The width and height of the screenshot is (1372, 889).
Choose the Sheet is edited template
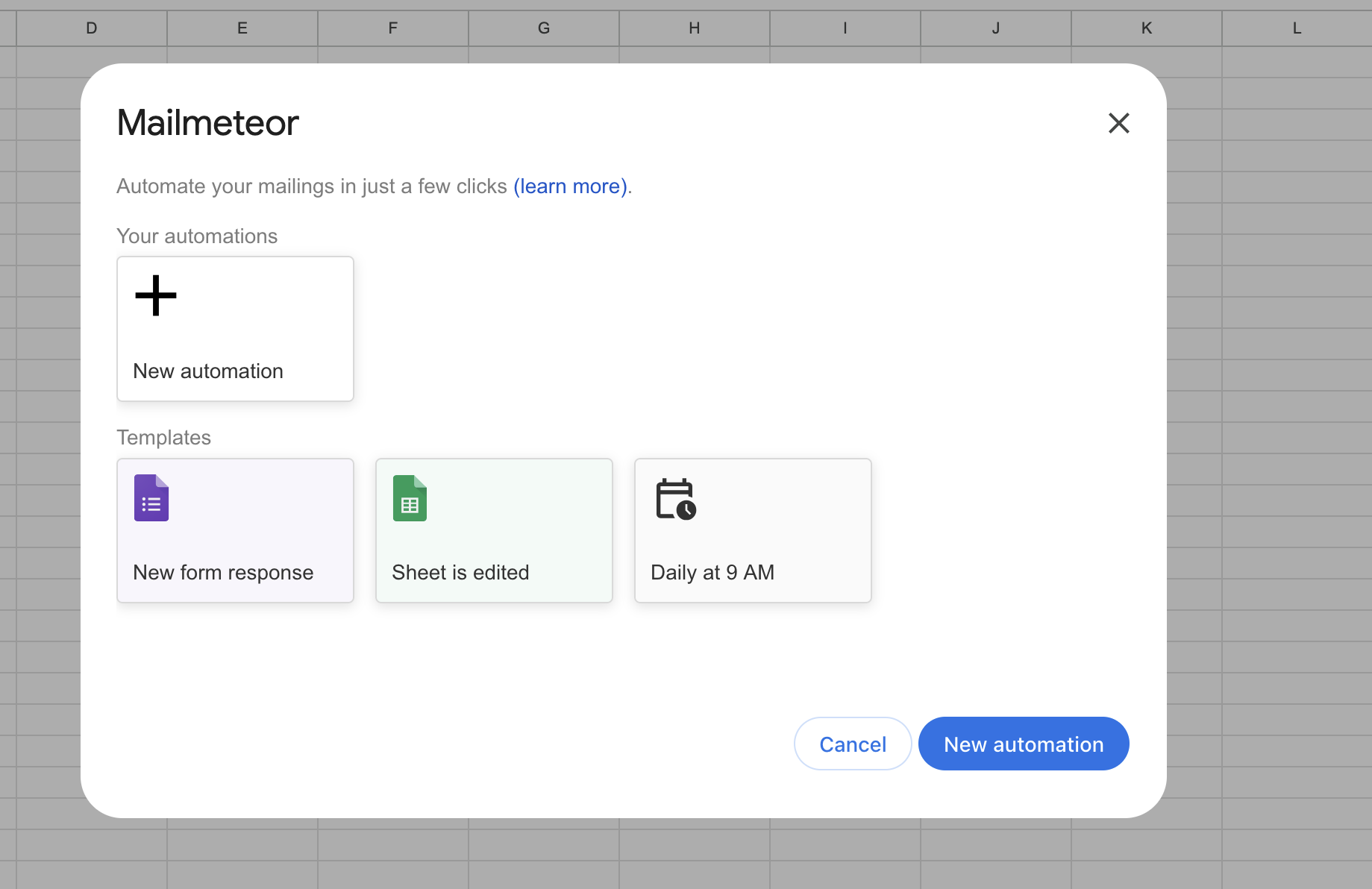tap(494, 530)
